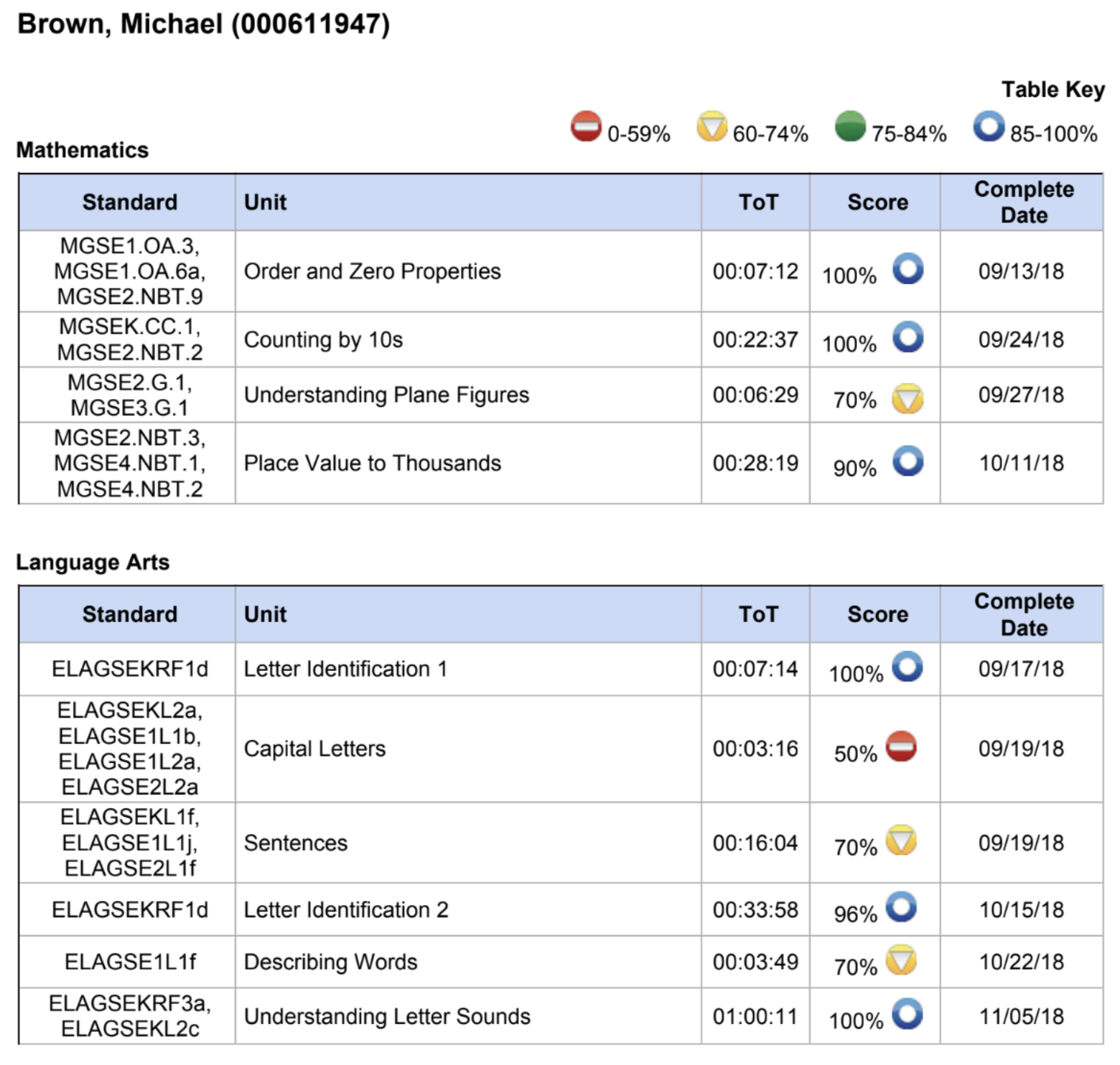Screen dimensions: 1120x1065
Task: Select the Sentences unit name
Action: [x=296, y=843]
